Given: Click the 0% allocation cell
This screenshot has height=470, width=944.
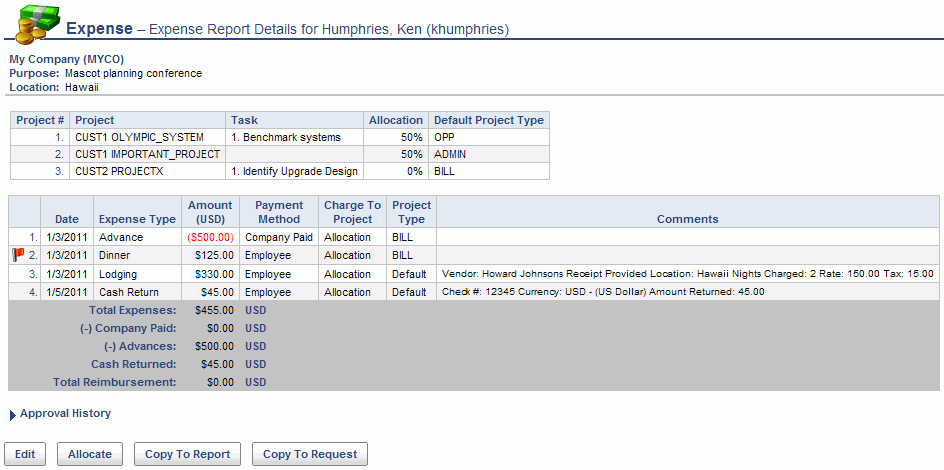Looking at the screenshot, I should pos(396,171).
